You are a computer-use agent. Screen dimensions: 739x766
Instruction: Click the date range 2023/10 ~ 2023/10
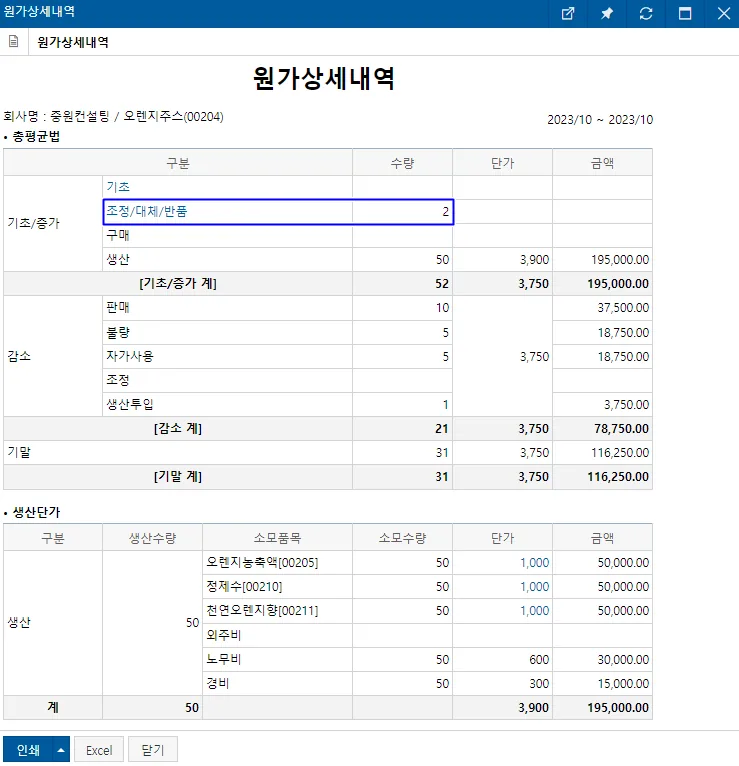click(600, 120)
